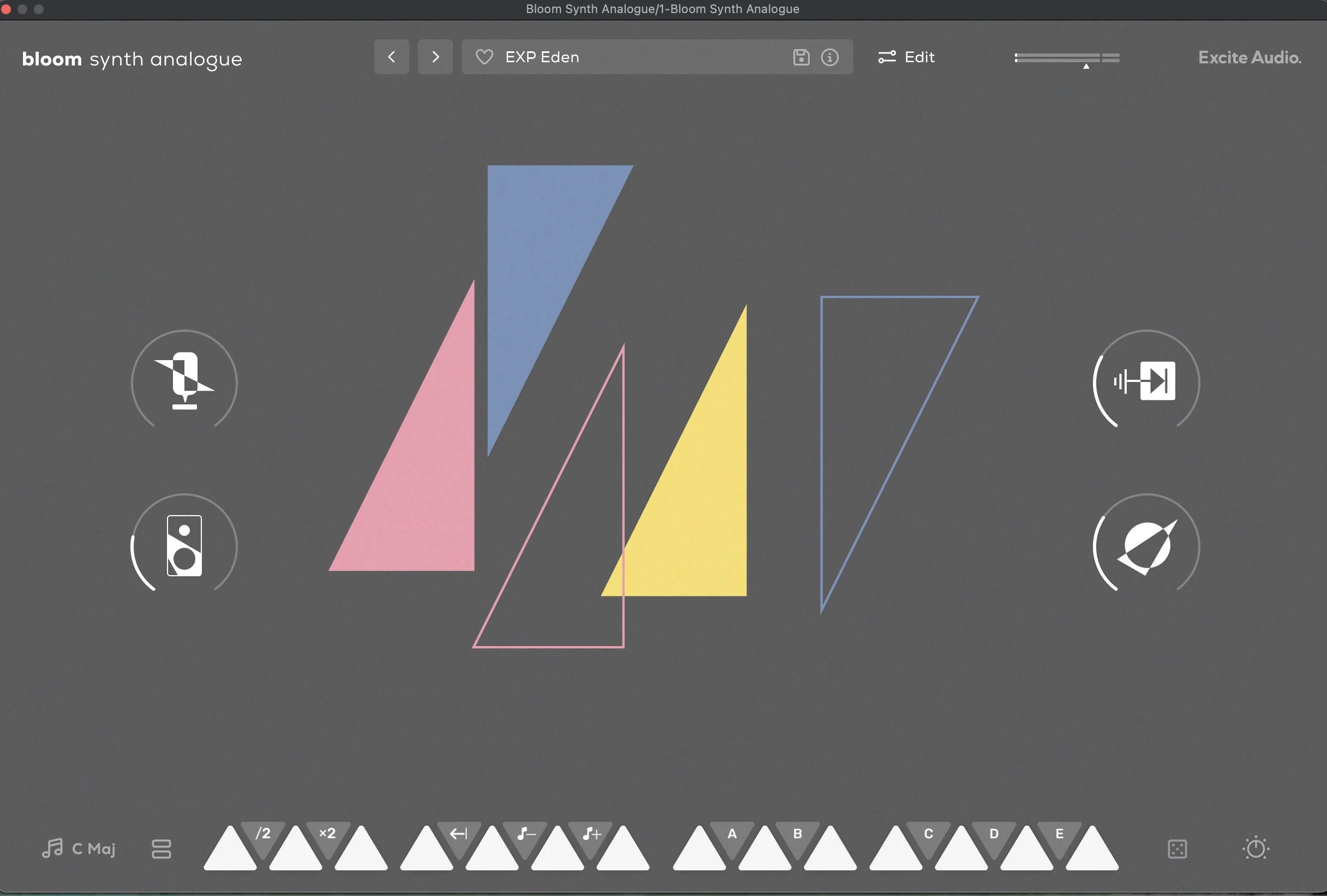Screen dimensions: 1327x896
Task: Select the E key
Action: pos(1060,836)
